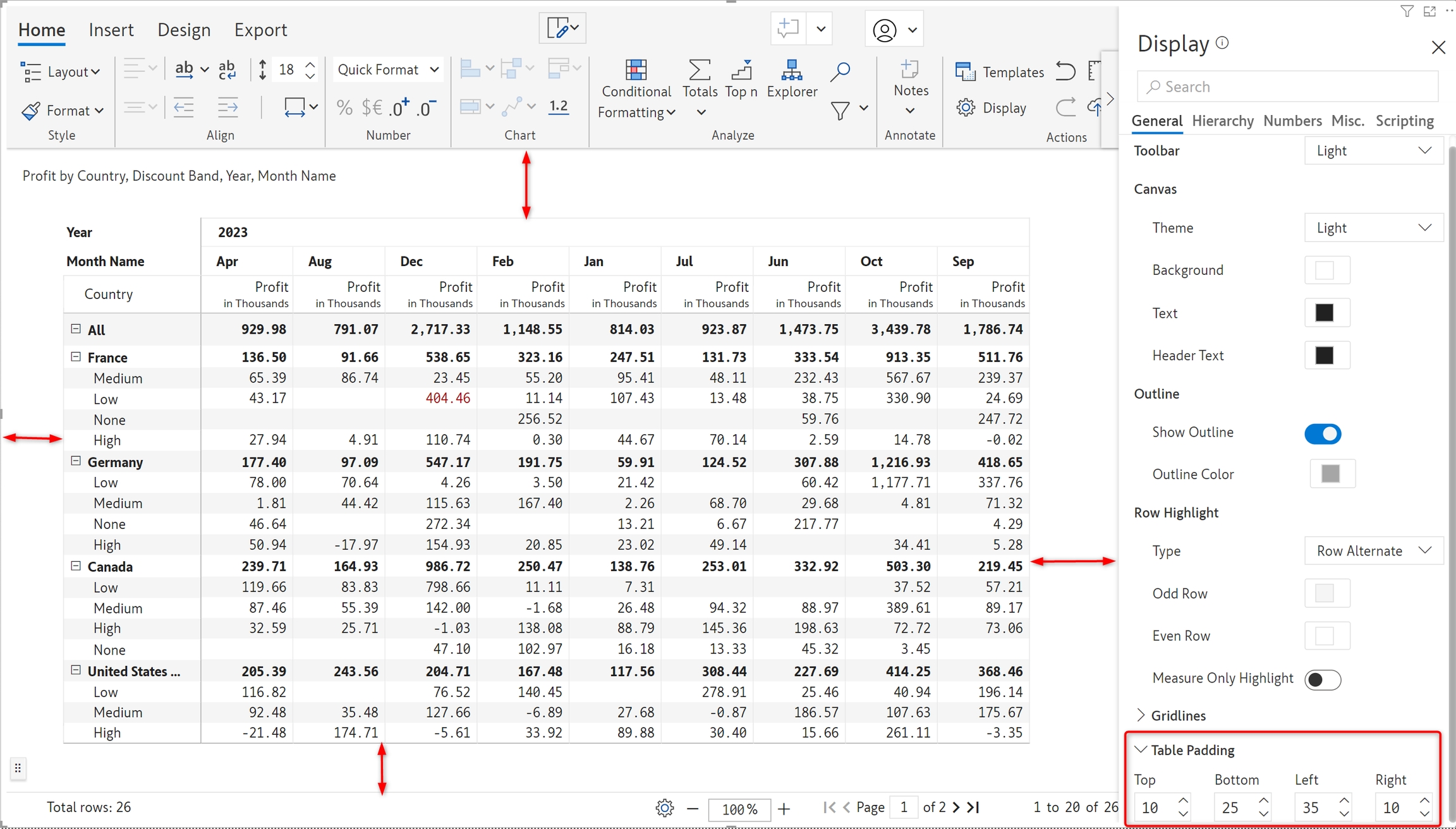Collapse the France row group

click(76, 357)
